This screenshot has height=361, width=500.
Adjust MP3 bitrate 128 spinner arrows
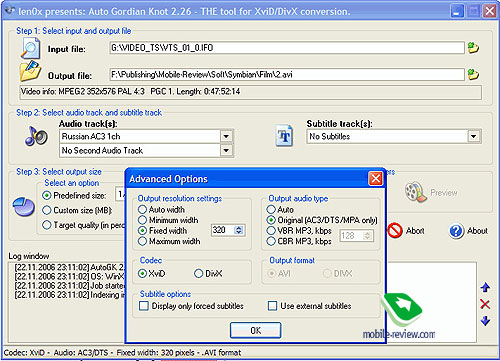click(367, 236)
